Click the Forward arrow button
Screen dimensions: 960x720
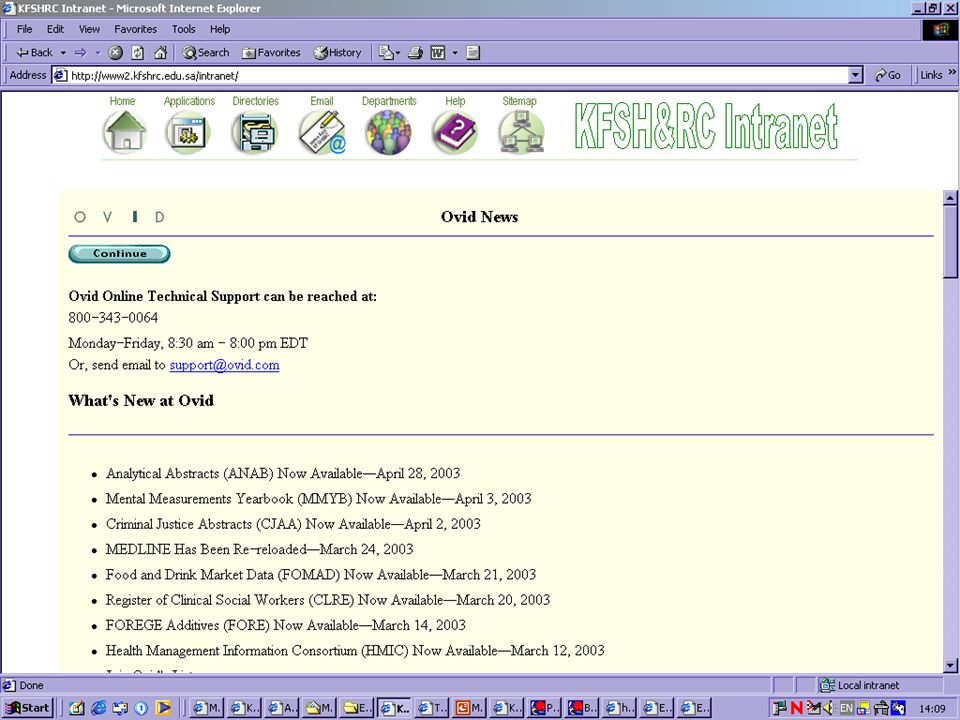(81, 53)
